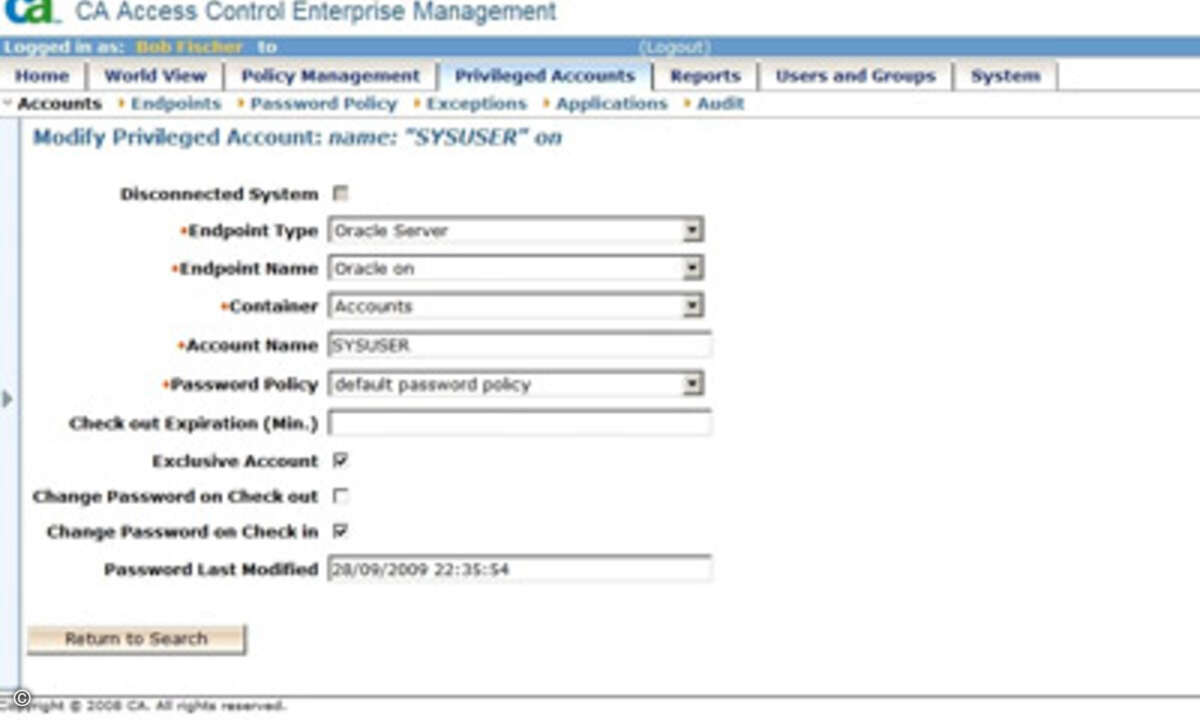Viewport: 1200px width, 720px height.
Task: Switch to the World View tab
Action: pyautogui.click(x=155, y=76)
